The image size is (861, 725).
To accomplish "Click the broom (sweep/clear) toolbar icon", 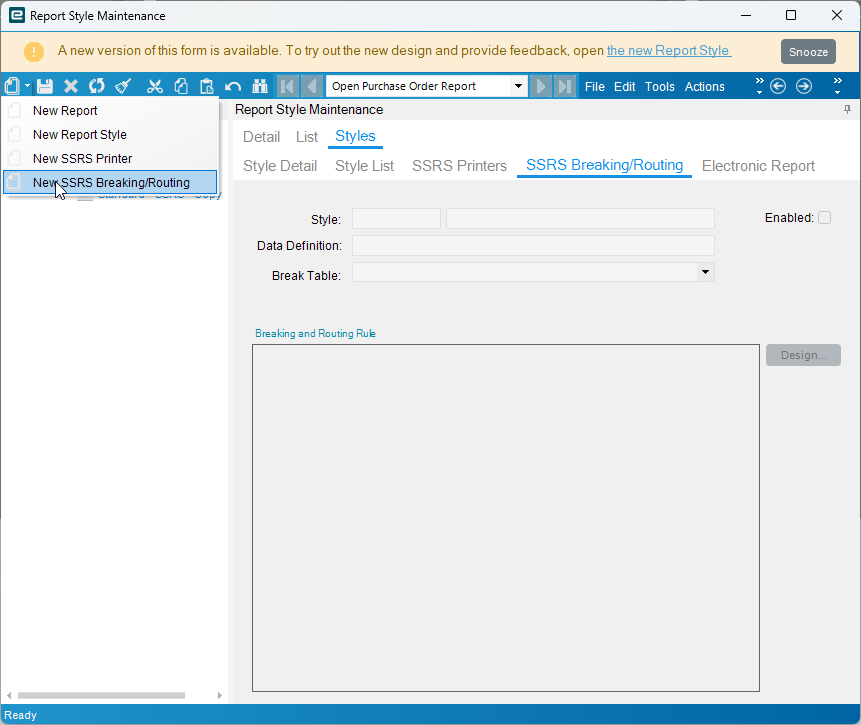I will (x=121, y=86).
